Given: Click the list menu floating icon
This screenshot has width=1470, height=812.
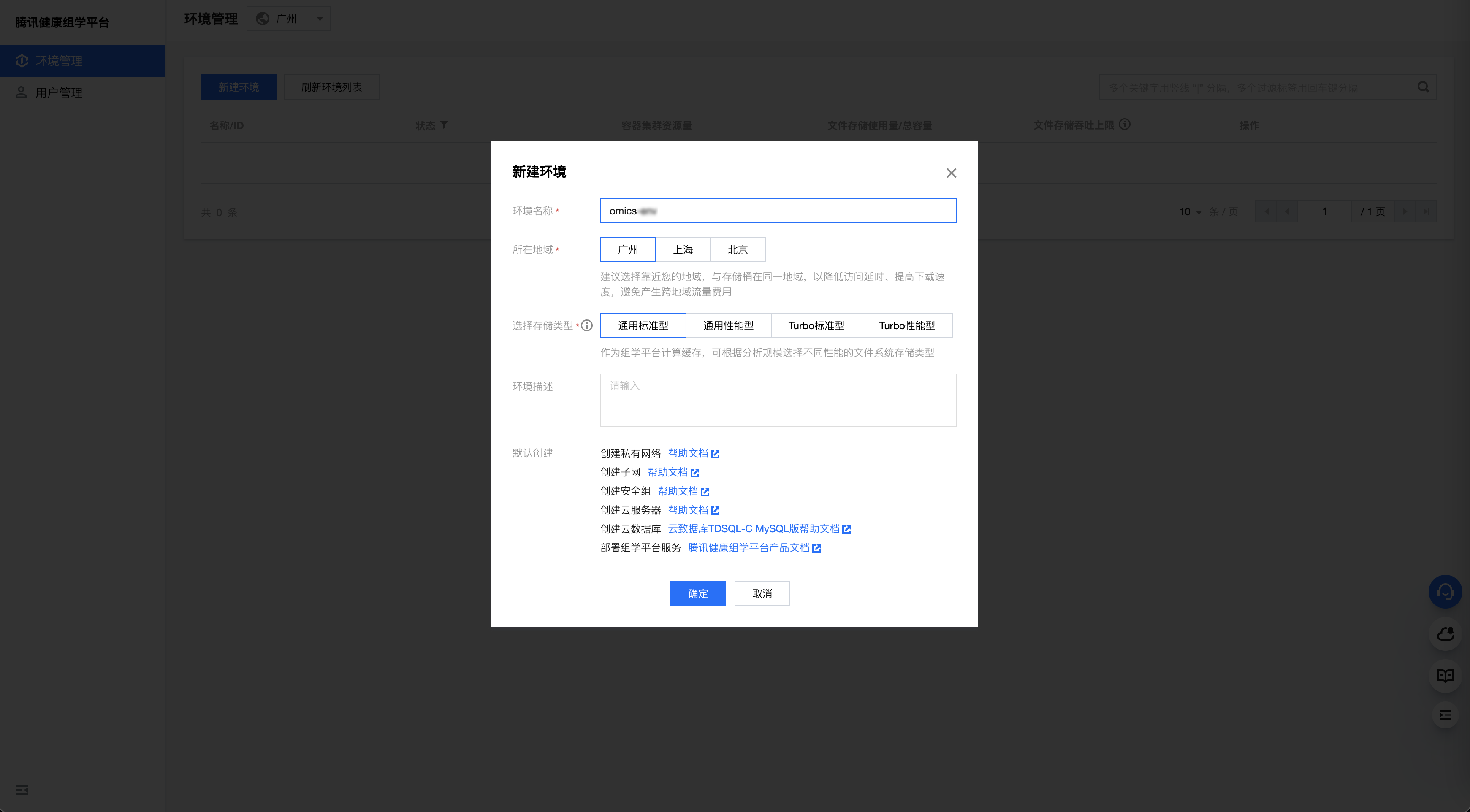Looking at the screenshot, I should click(1445, 715).
